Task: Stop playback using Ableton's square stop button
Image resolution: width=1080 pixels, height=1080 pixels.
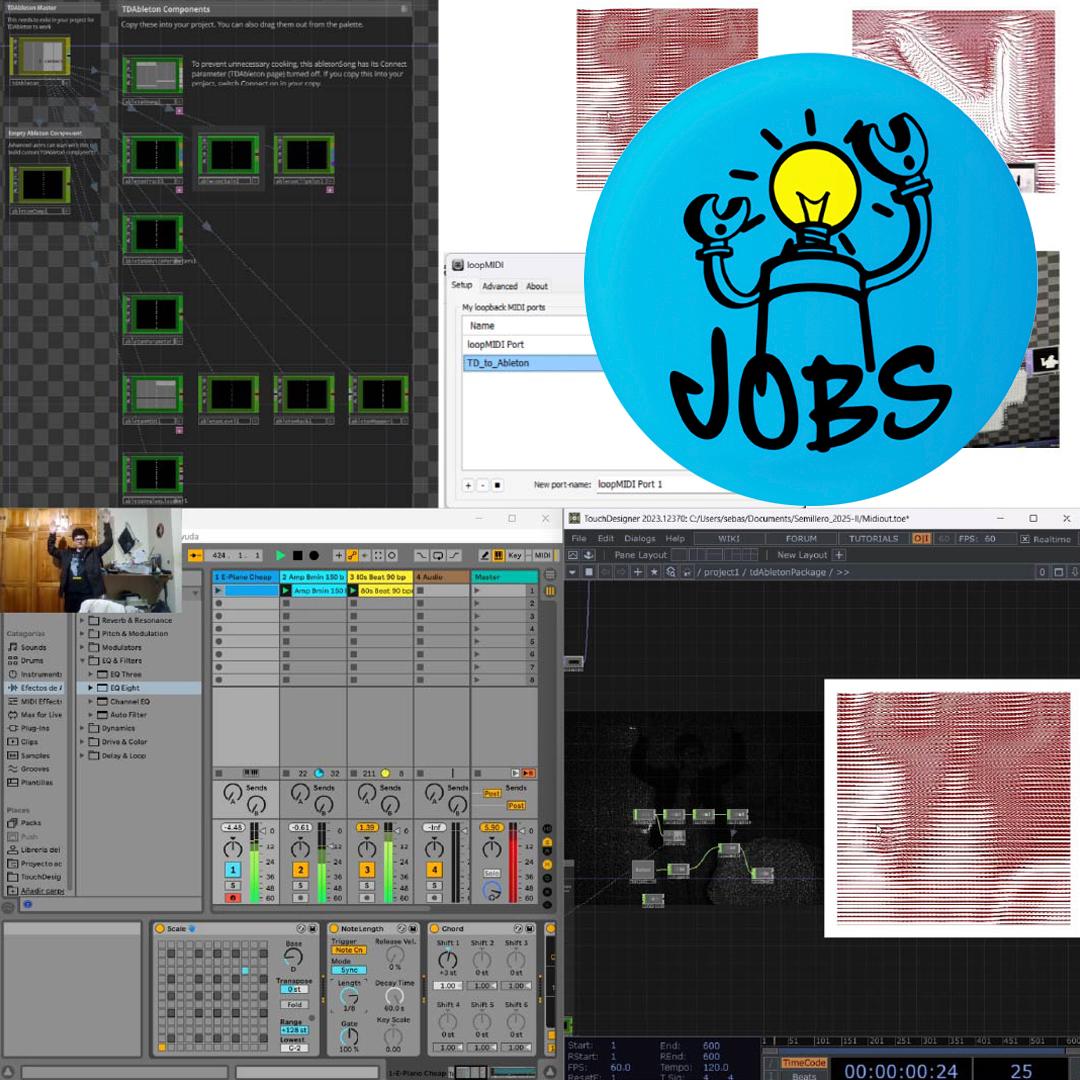Action: click(298, 555)
